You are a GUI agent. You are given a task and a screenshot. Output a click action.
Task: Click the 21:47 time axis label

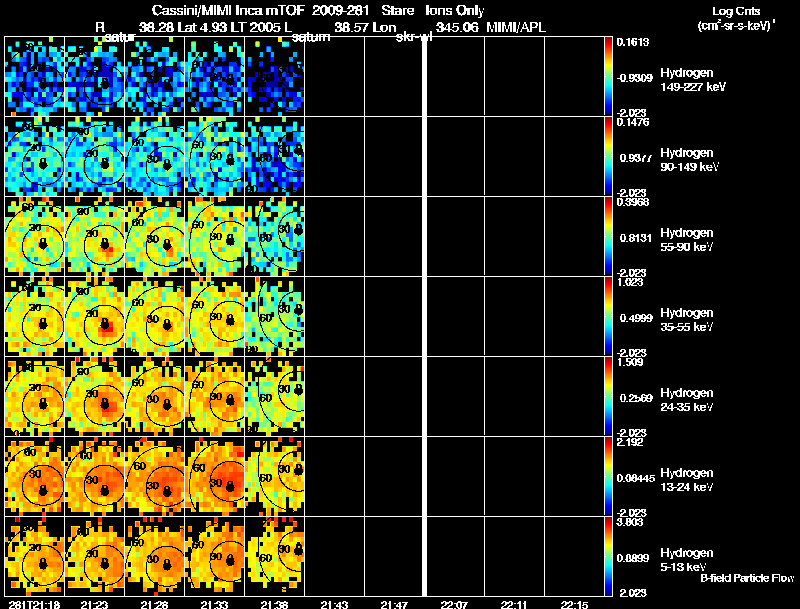click(x=394, y=605)
